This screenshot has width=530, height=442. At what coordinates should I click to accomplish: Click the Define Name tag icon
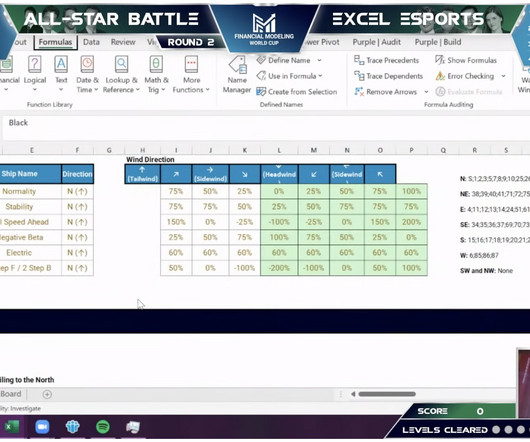[261, 60]
